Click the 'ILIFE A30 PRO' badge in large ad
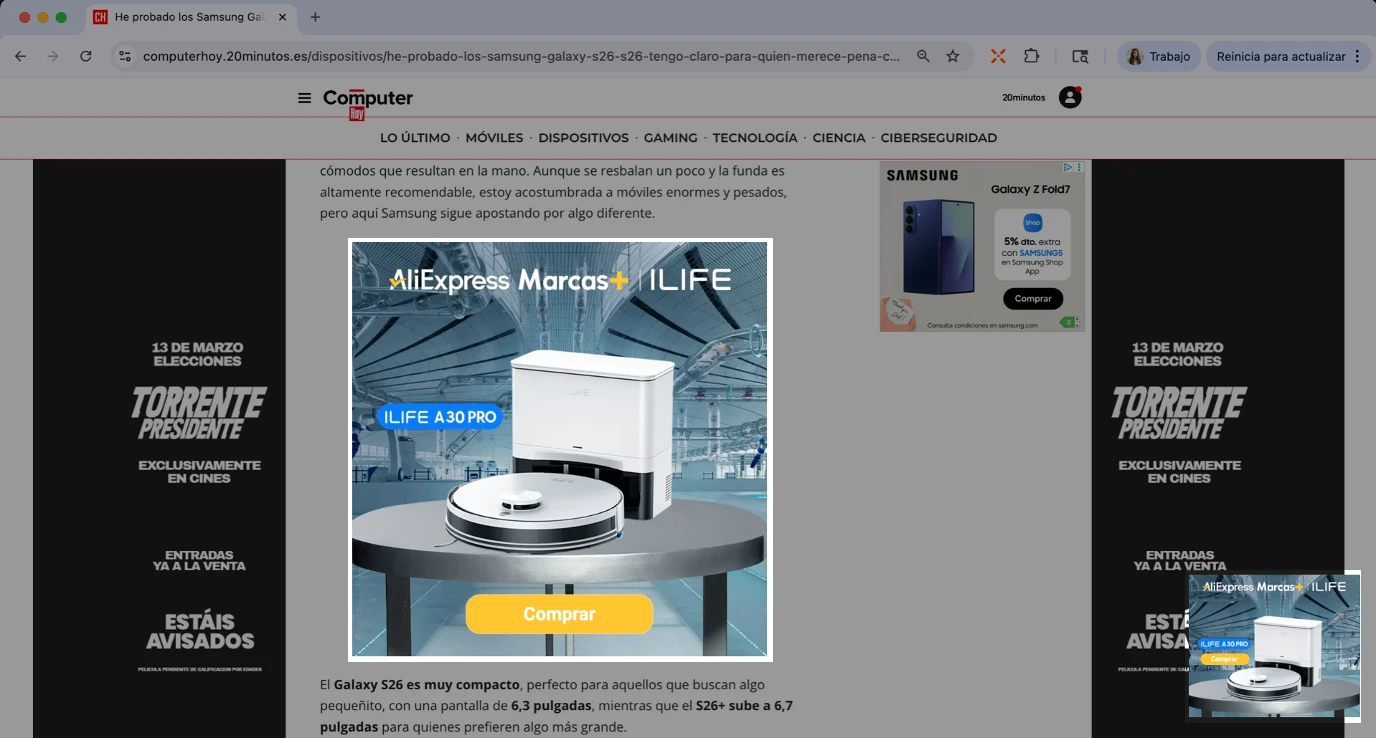The image size is (1376, 738). pyautogui.click(x=438, y=417)
